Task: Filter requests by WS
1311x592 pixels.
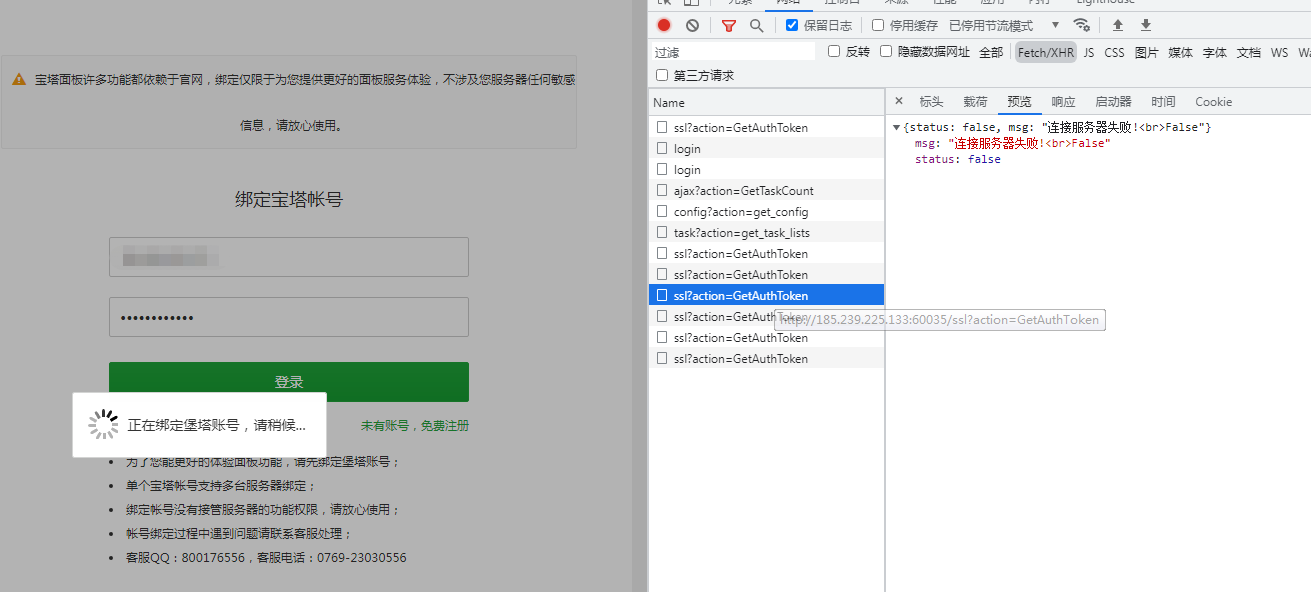Action: [x=1280, y=52]
